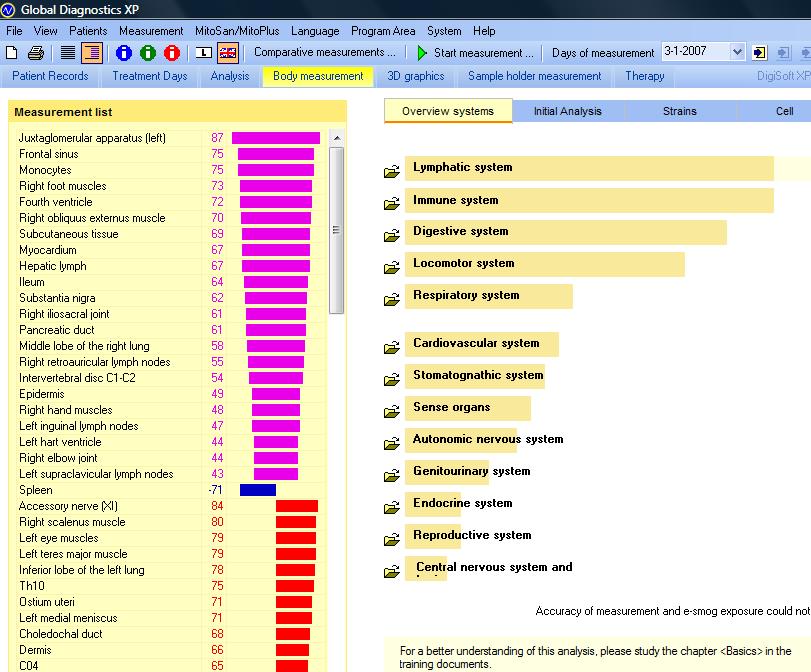This screenshot has height=672, width=811.
Task: Open the Measurement menu
Action: pos(151,31)
